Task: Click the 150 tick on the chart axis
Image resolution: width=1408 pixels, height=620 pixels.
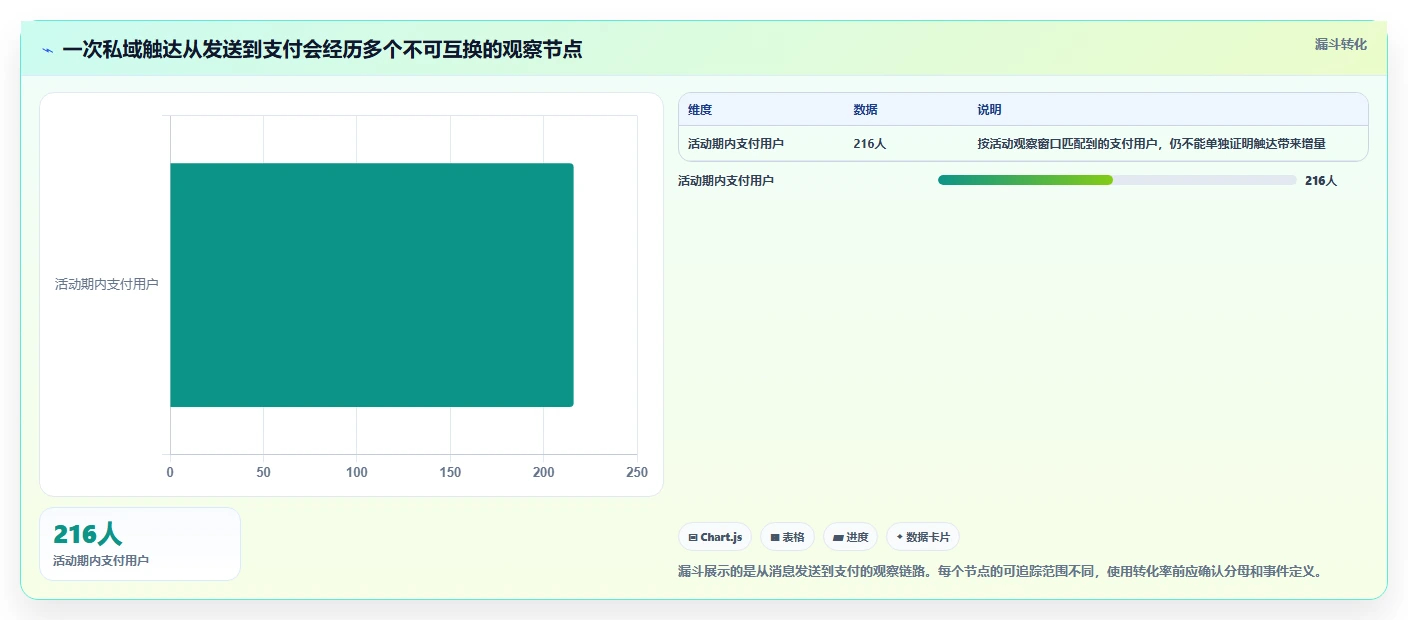Action: click(x=450, y=472)
